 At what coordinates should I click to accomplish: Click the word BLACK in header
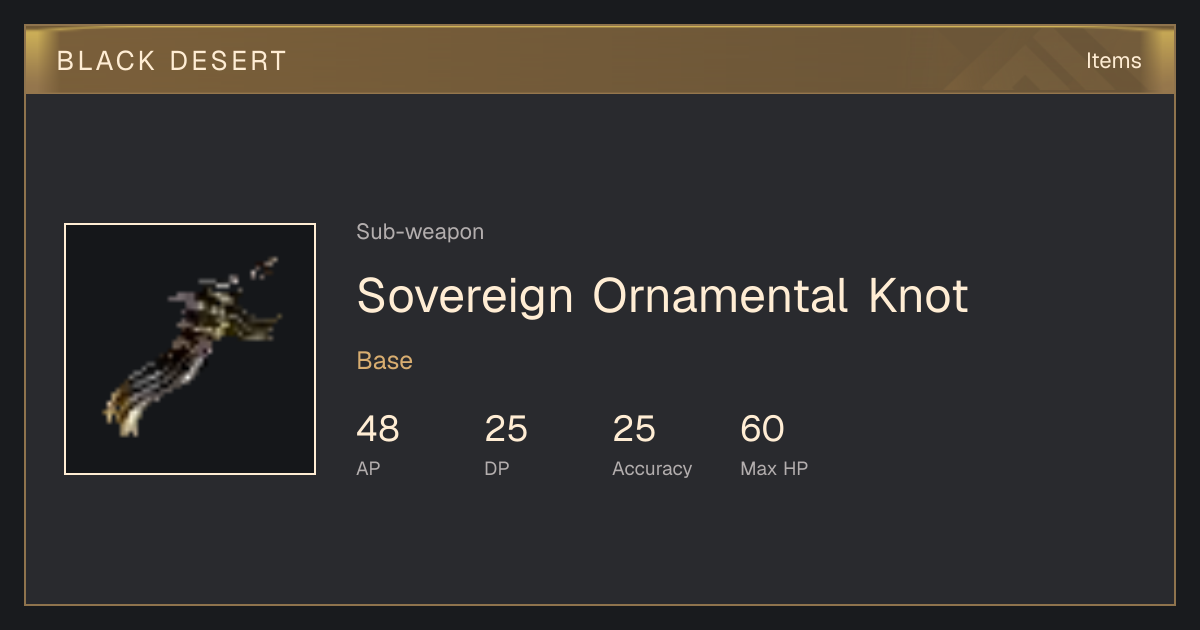click(x=106, y=61)
